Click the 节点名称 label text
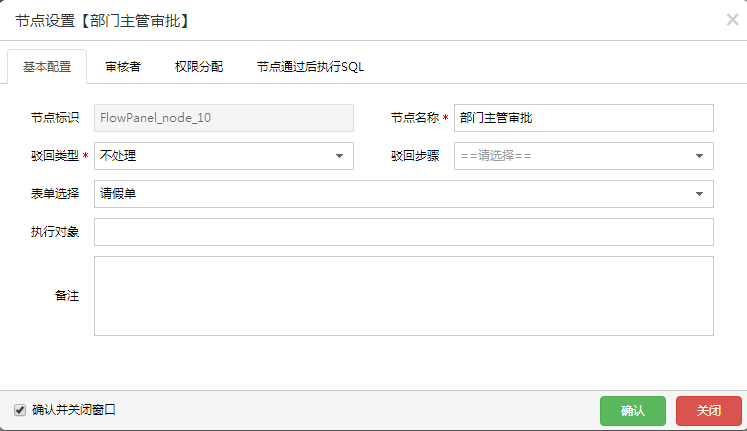The height and width of the screenshot is (431, 747). (415, 118)
